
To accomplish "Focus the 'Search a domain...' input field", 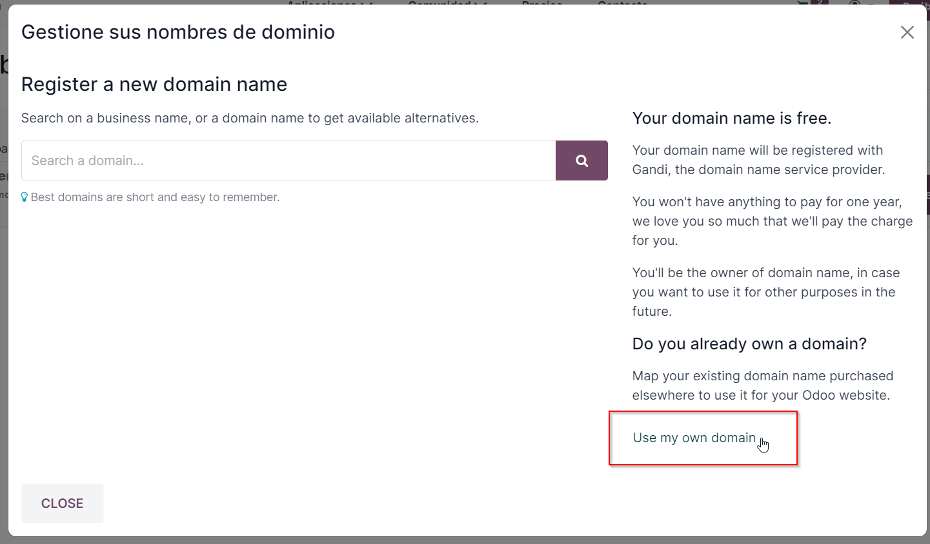I will click(x=288, y=160).
